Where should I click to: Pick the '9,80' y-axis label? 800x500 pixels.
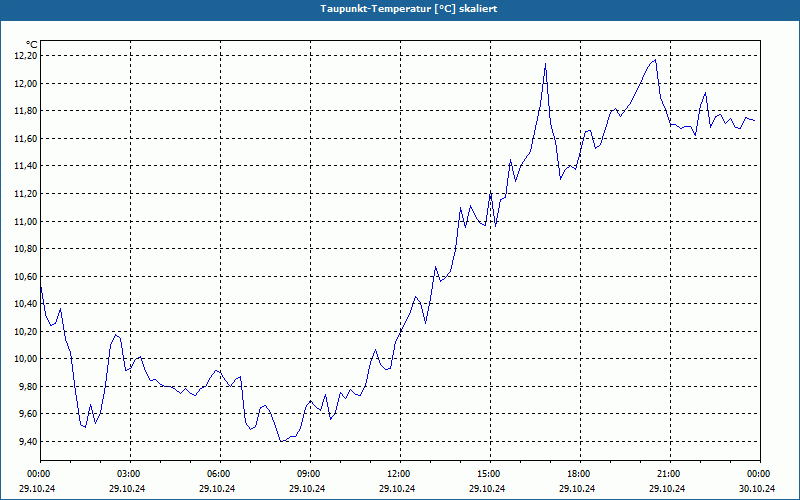(27, 386)
